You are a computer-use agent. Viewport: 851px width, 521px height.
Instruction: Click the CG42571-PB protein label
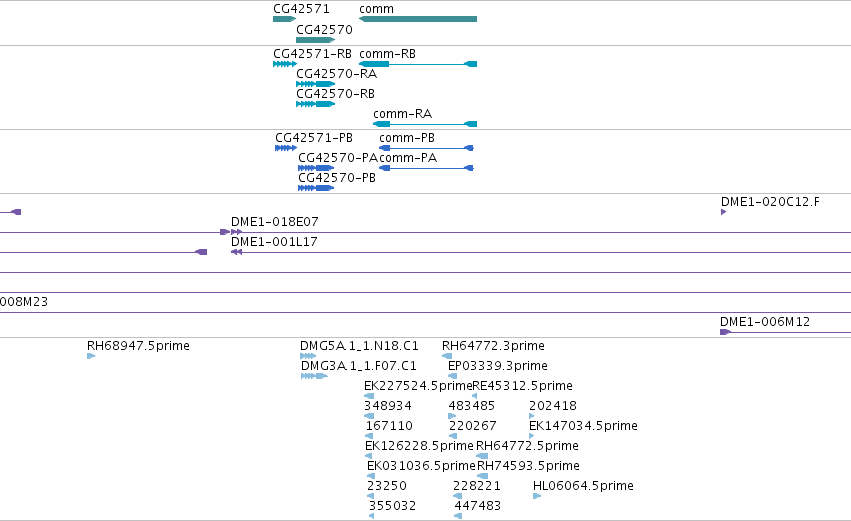tap(314, 138)
